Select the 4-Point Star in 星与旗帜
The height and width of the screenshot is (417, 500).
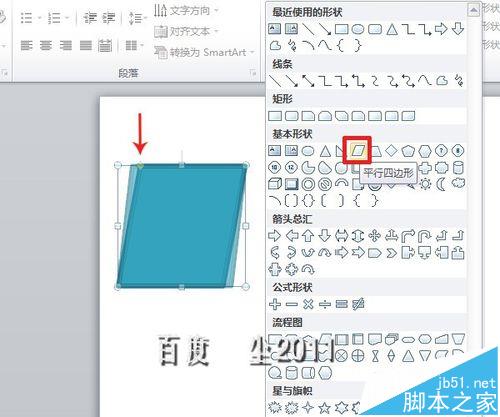pyautogui.click(x=308, y=407)
